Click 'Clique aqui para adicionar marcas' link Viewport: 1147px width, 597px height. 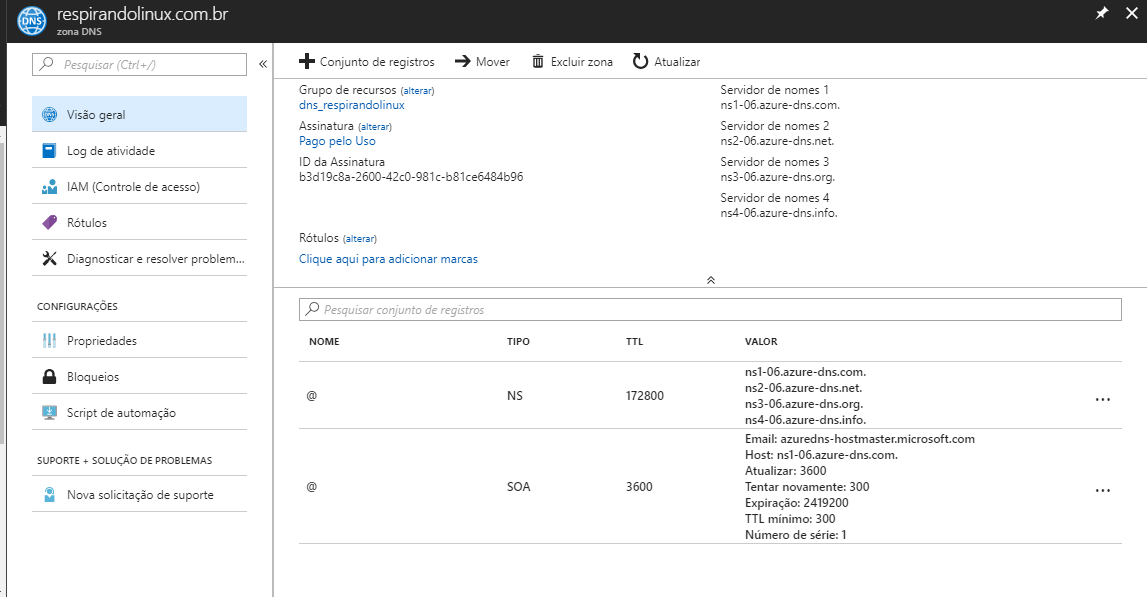tap(388, 259)
